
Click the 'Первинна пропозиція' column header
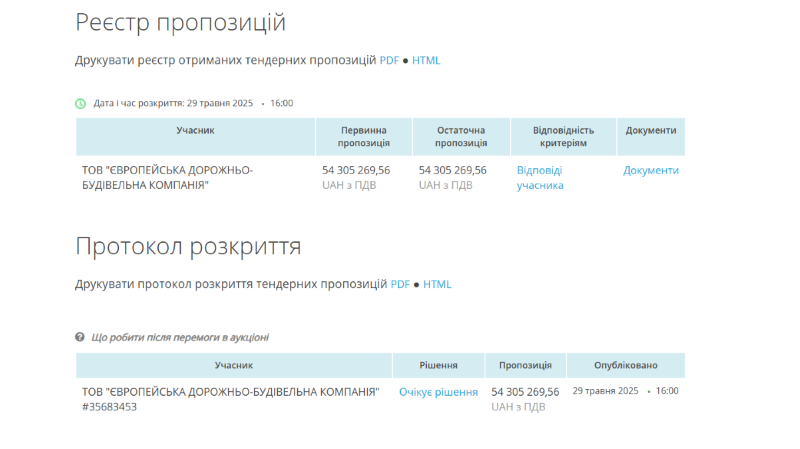click(364, 137)
